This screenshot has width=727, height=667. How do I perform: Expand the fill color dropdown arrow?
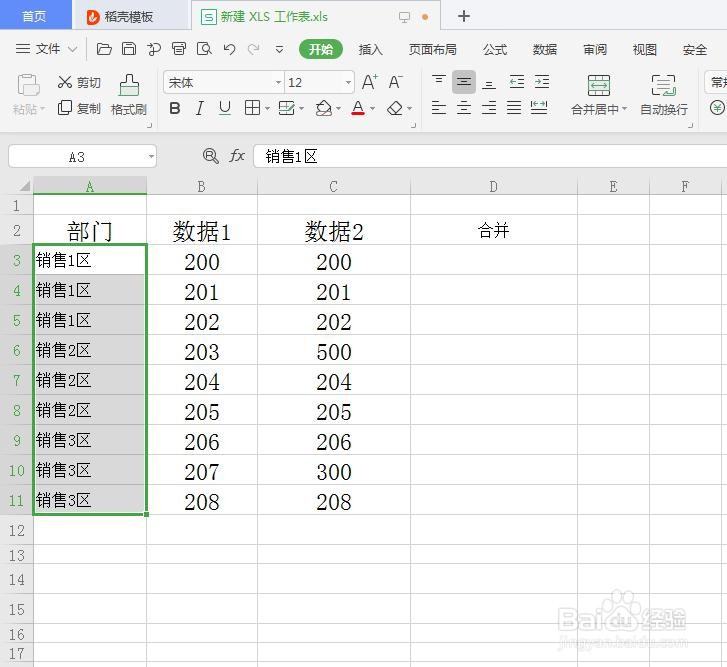(x=338, y=109)
